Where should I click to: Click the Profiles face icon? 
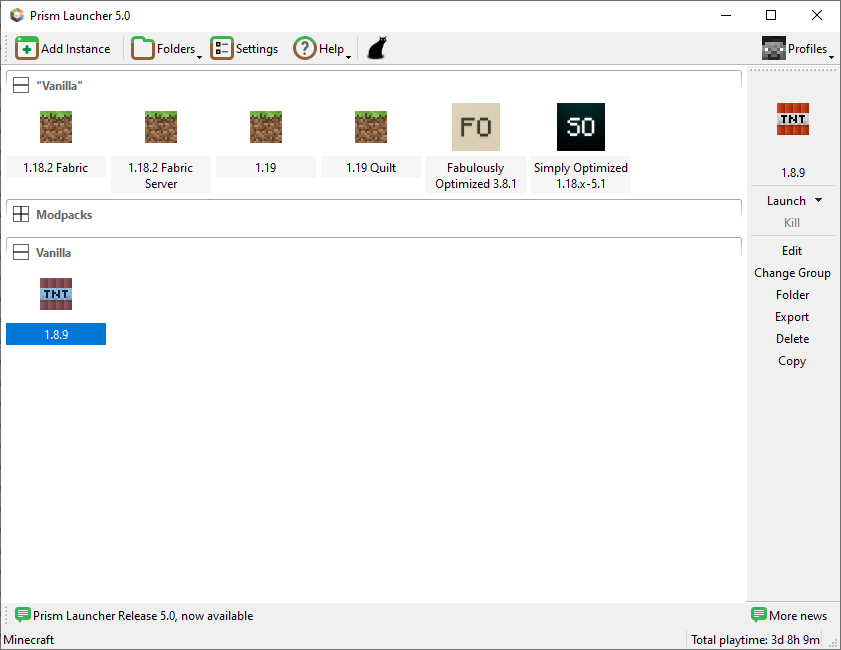pos(773,48)
